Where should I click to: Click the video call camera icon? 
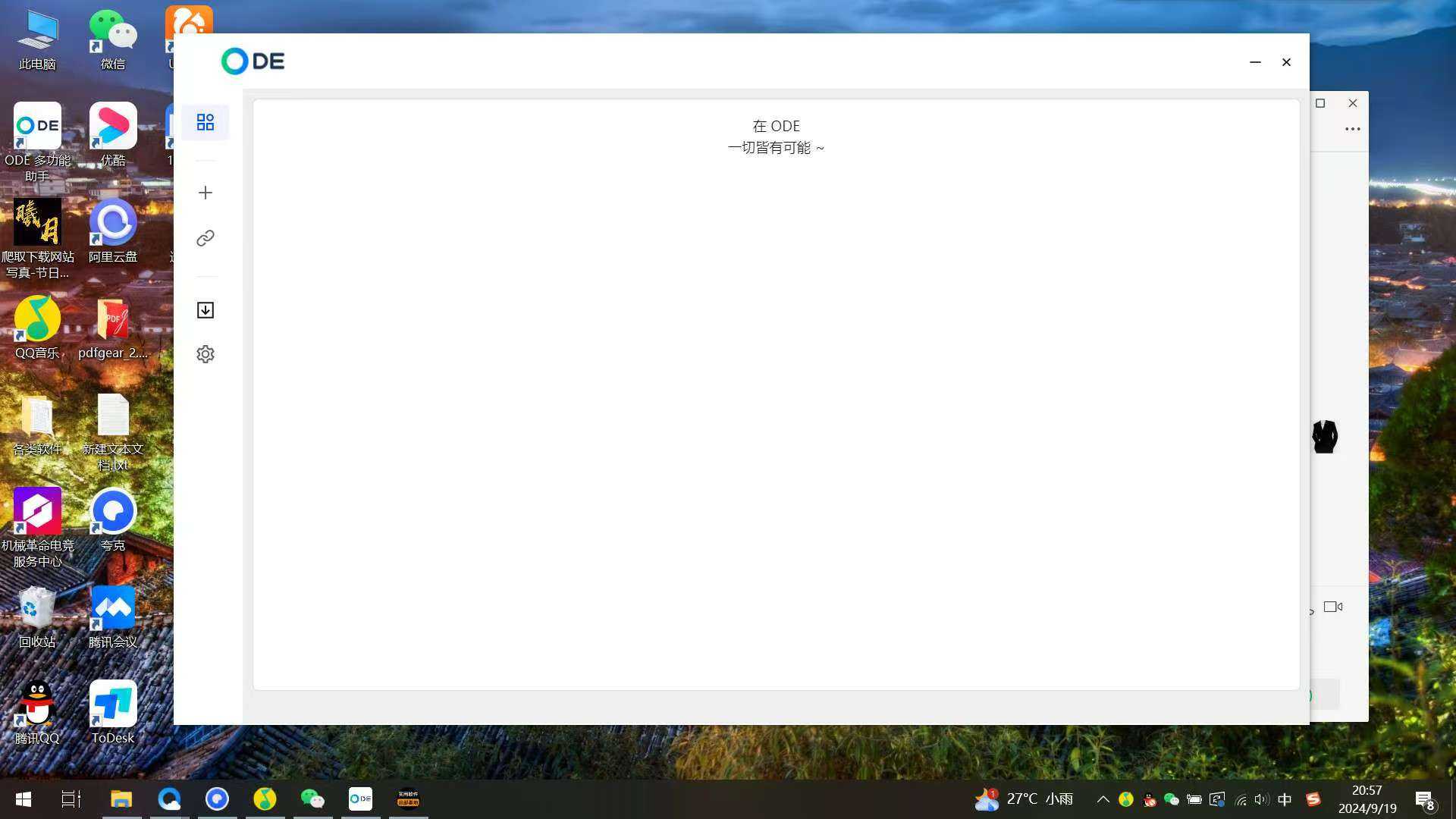[x=1332, y=607]
